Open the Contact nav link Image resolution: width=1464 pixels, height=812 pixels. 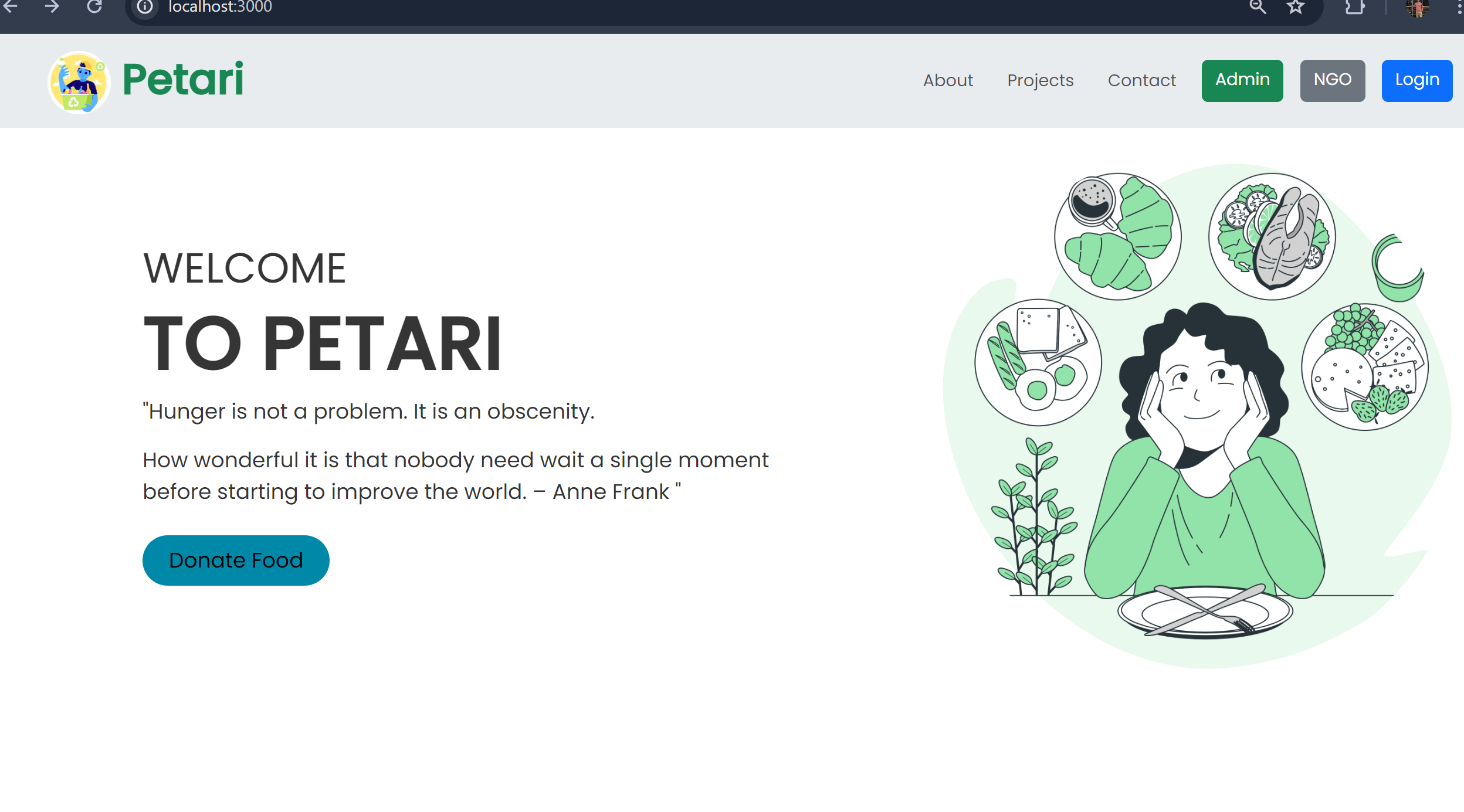pyautogui.click(x=1141, y=80)
